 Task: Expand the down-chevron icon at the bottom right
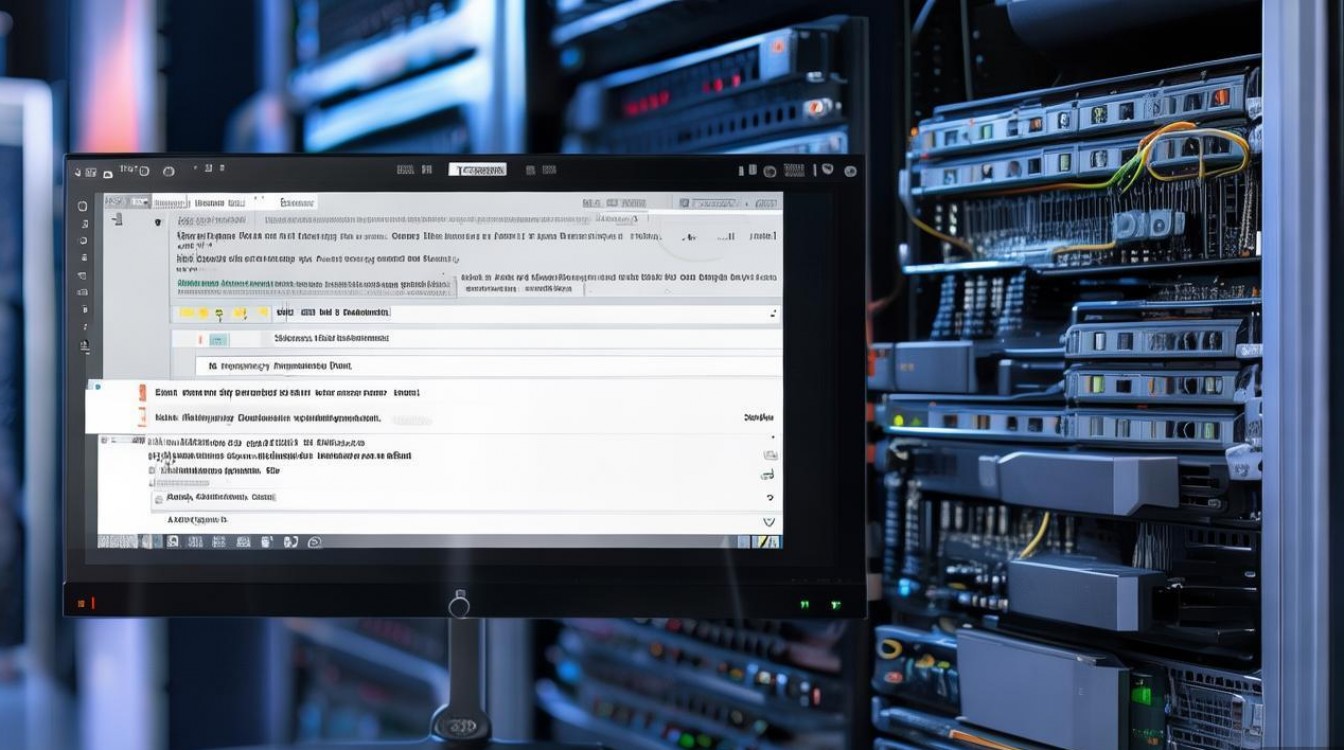click(x=768, y=521)
